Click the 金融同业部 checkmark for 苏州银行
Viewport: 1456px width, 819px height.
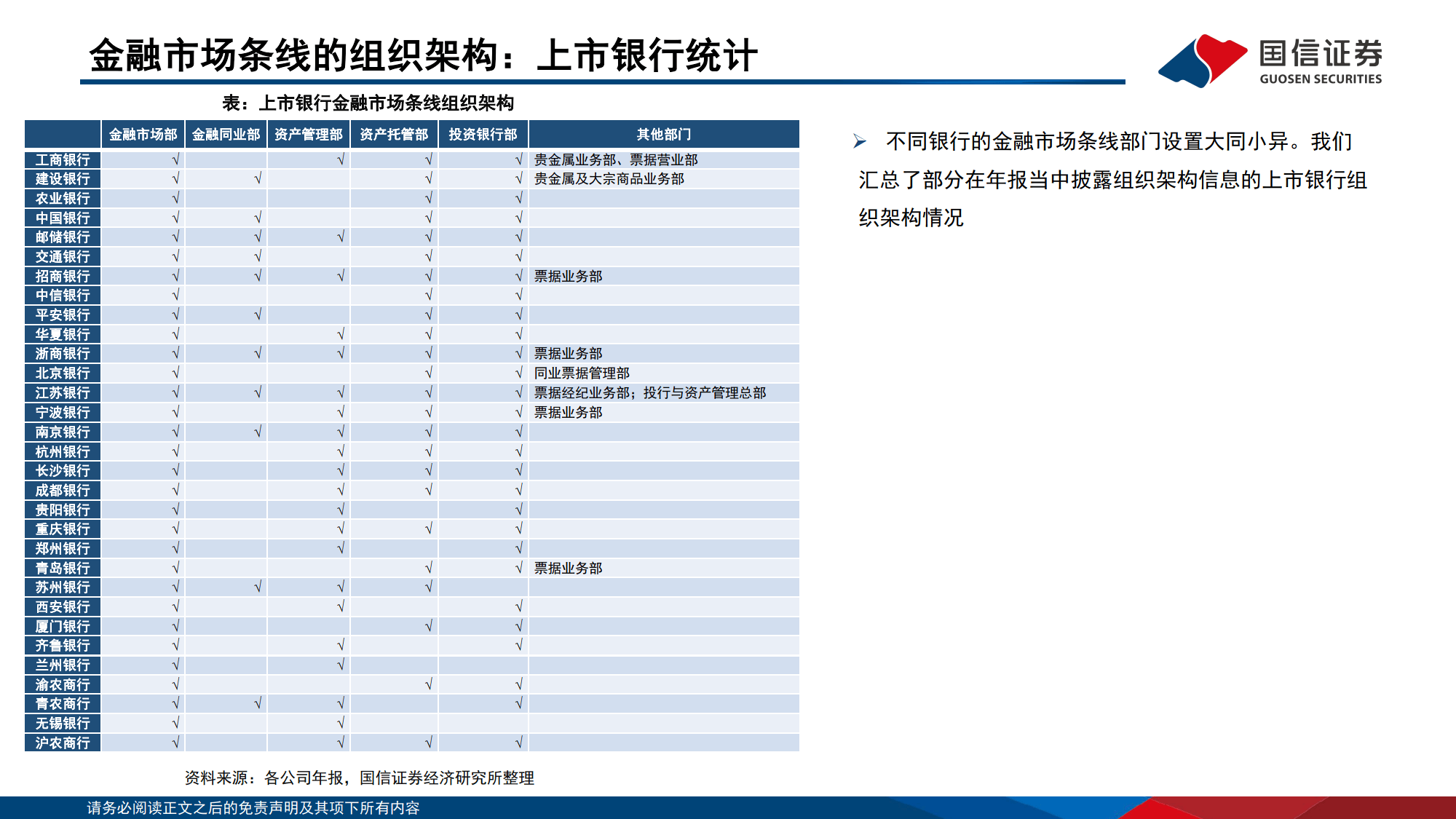258,587
